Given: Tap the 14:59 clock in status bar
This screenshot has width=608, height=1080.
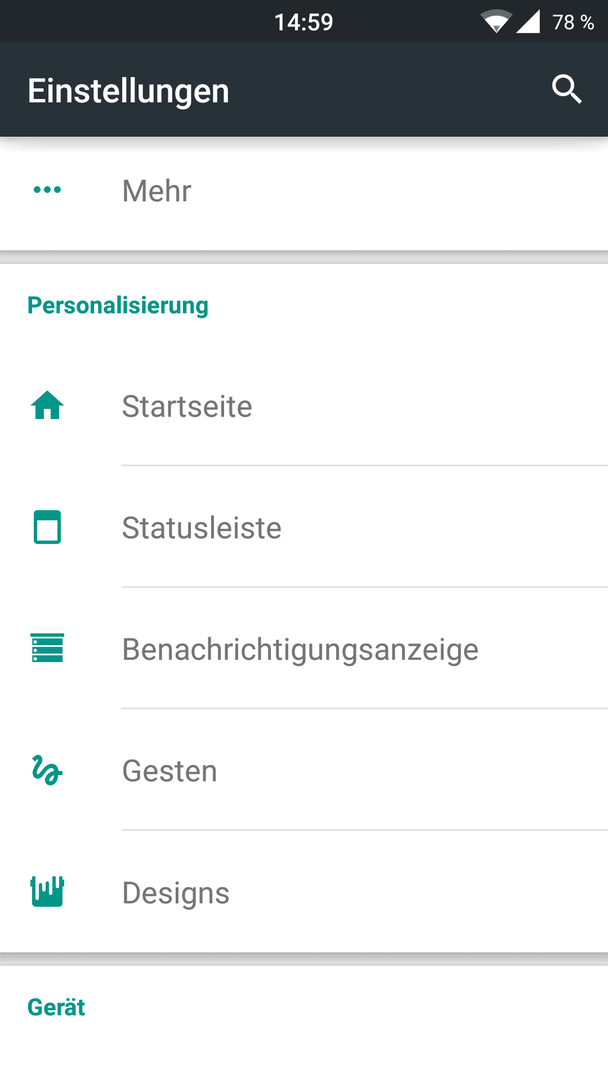Looking at the screenshot, I should tap(304, 22).
